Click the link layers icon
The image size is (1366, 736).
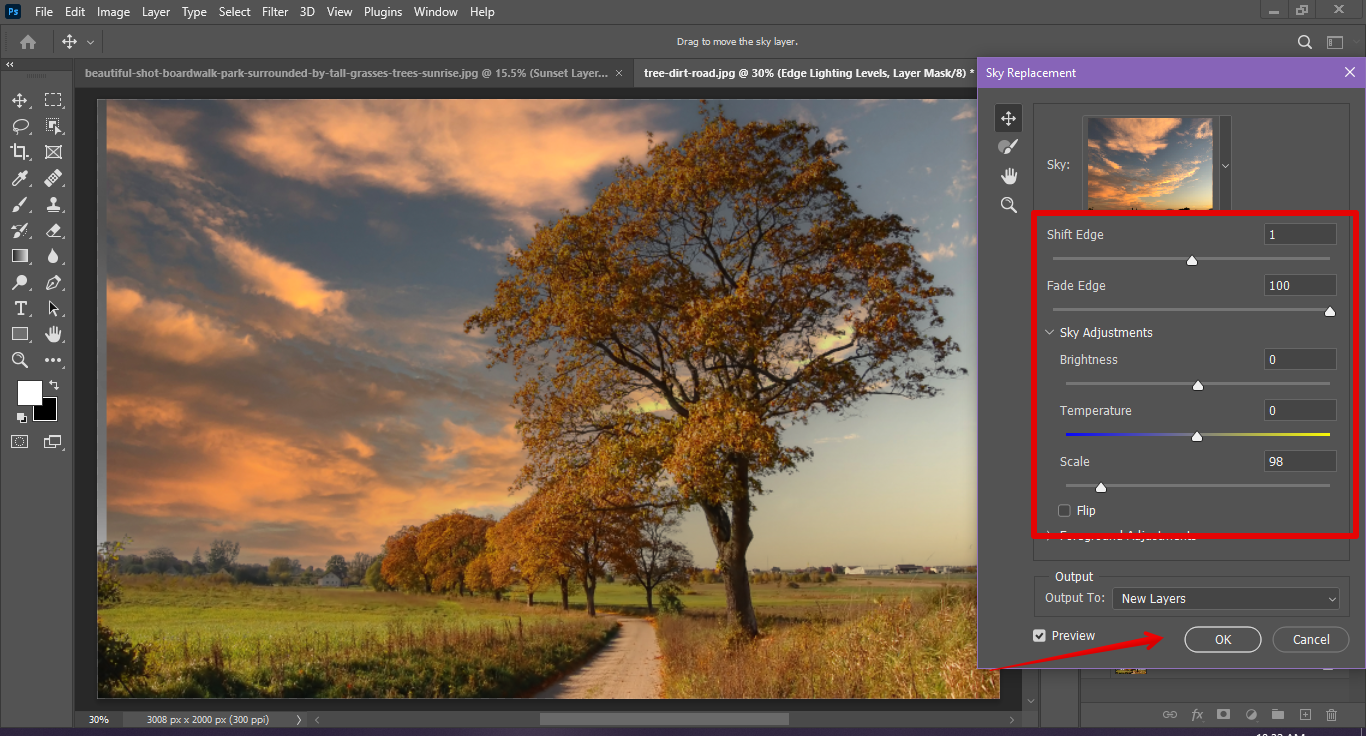tap(1170, 715)
